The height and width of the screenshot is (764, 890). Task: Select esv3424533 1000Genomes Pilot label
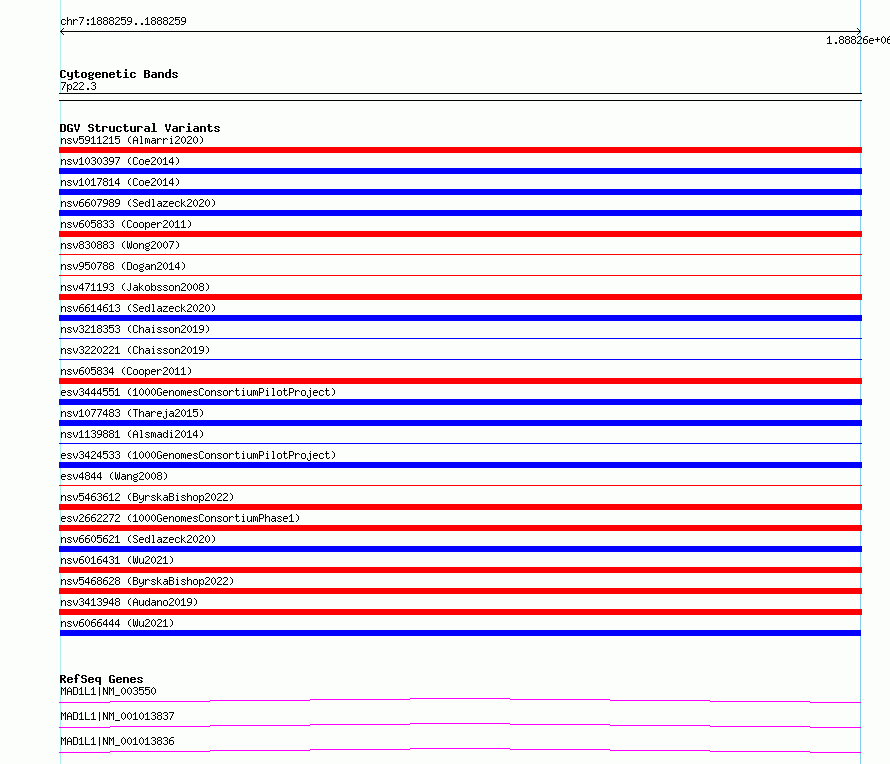coord(198,455)
